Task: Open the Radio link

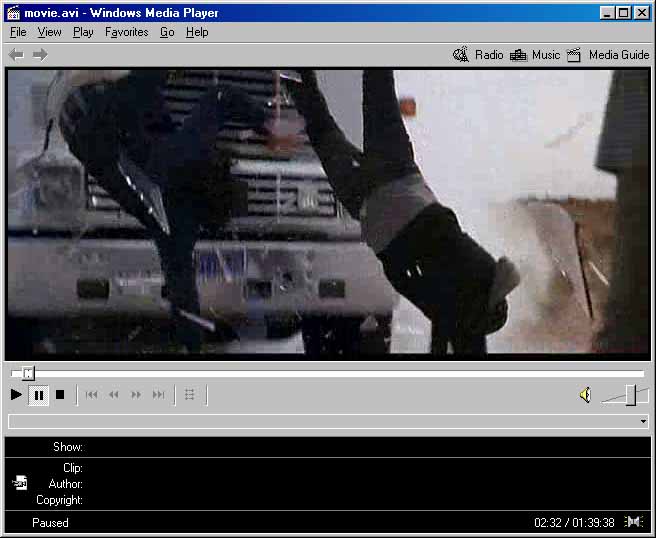Action: (x=489, y=55)
